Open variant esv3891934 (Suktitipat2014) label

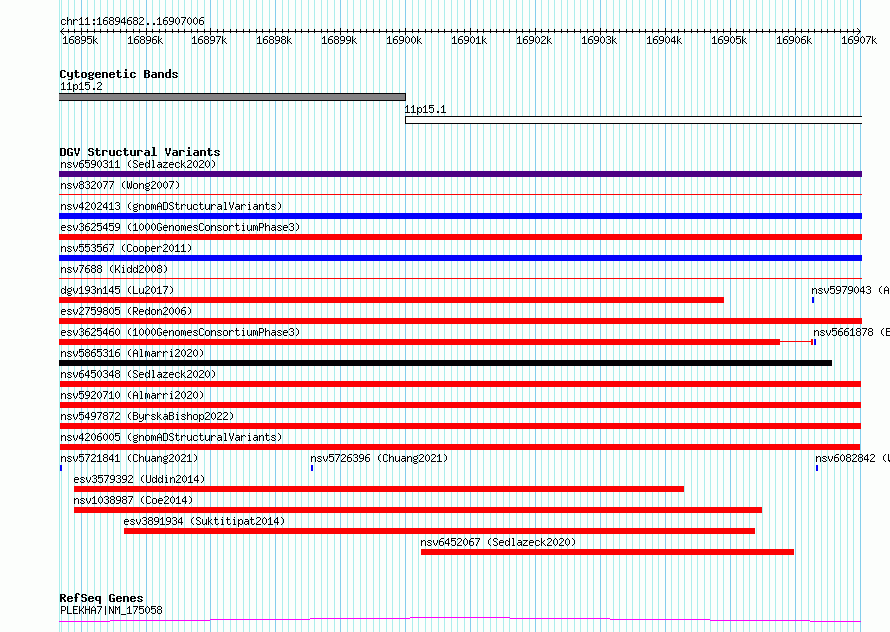(204, 521)
